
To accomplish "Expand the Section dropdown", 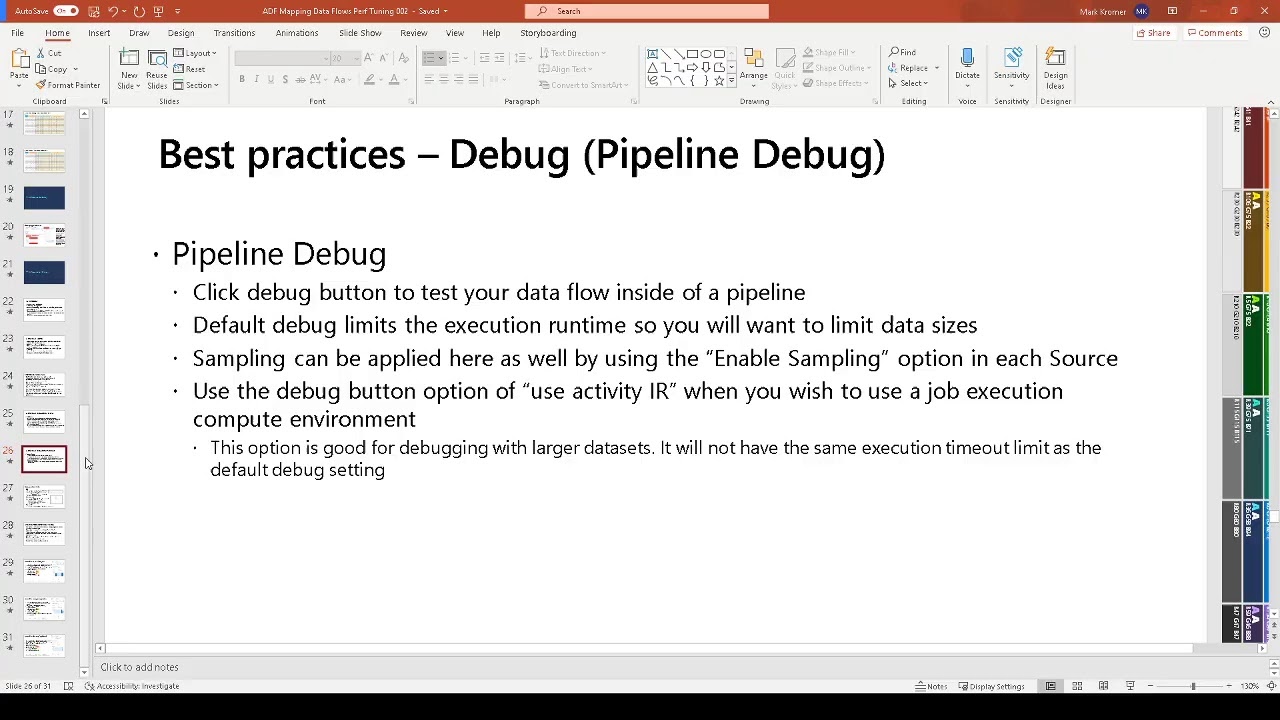I will [198, 85].
